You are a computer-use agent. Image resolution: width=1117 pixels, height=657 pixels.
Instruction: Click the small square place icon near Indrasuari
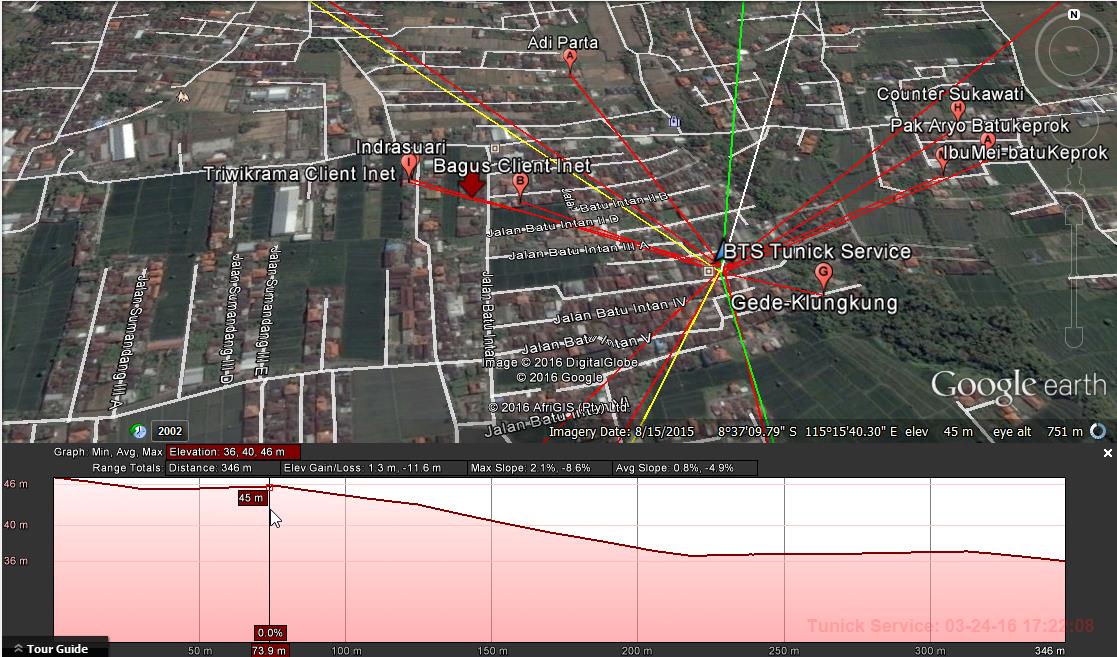(494, 148)
